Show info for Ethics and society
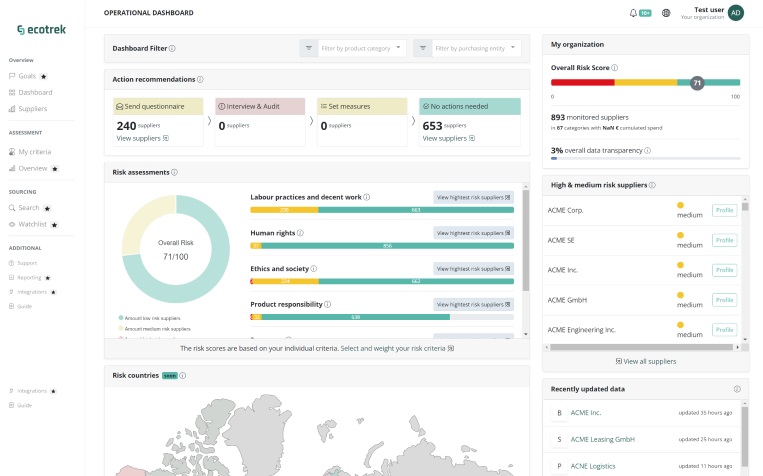The height and width of the screenshot is (476, 763). (314, 269)
